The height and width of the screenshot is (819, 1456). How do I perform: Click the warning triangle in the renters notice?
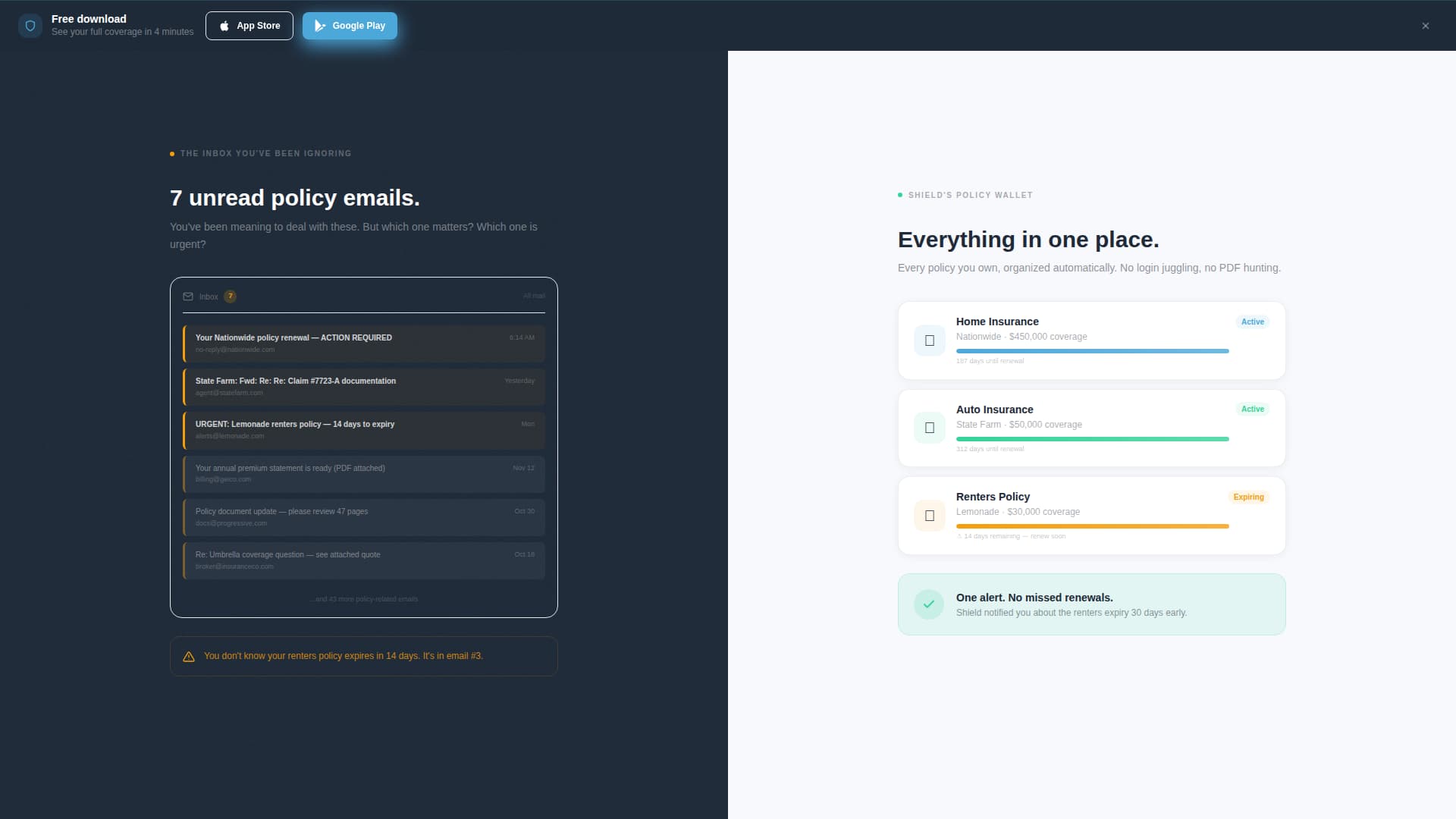(188, 656)
